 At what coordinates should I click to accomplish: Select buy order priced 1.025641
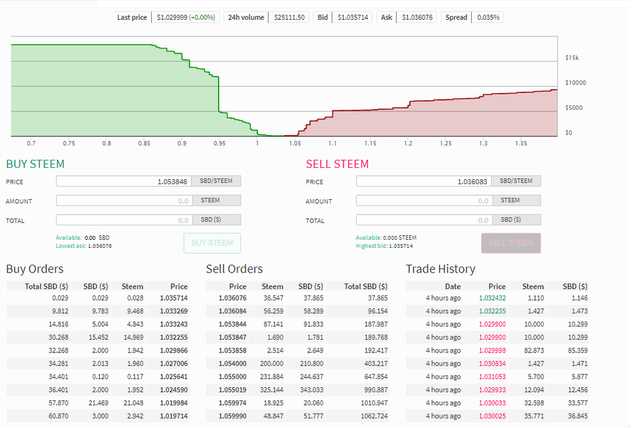tap(98, 377)
